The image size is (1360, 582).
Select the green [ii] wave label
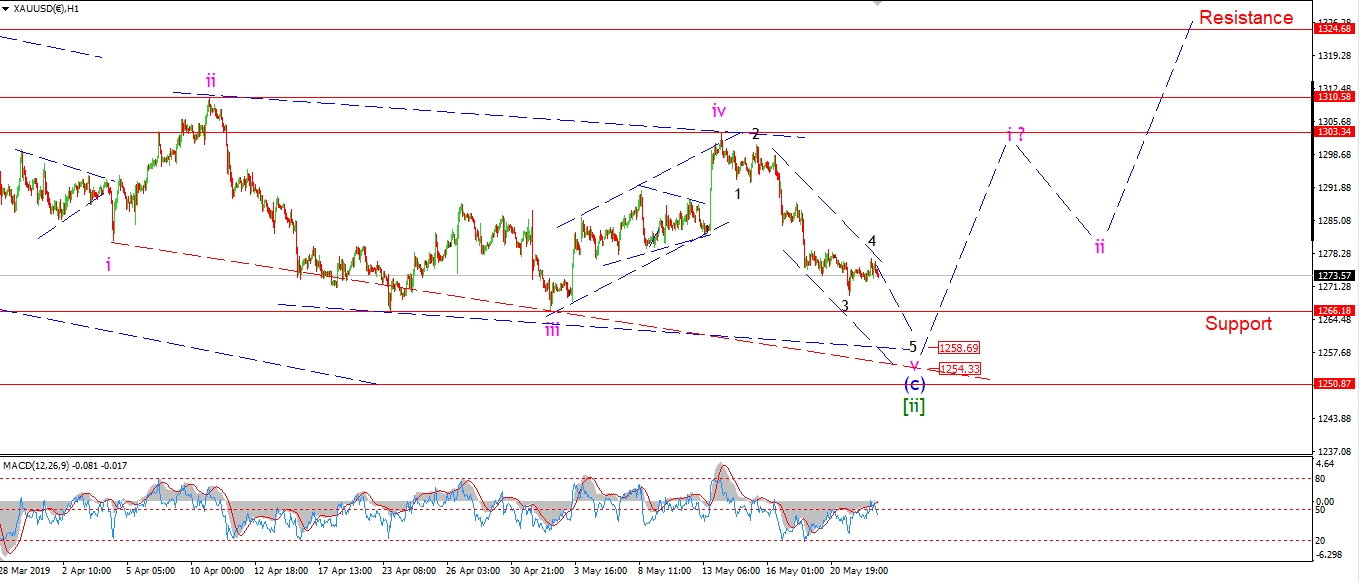(914, 406)
